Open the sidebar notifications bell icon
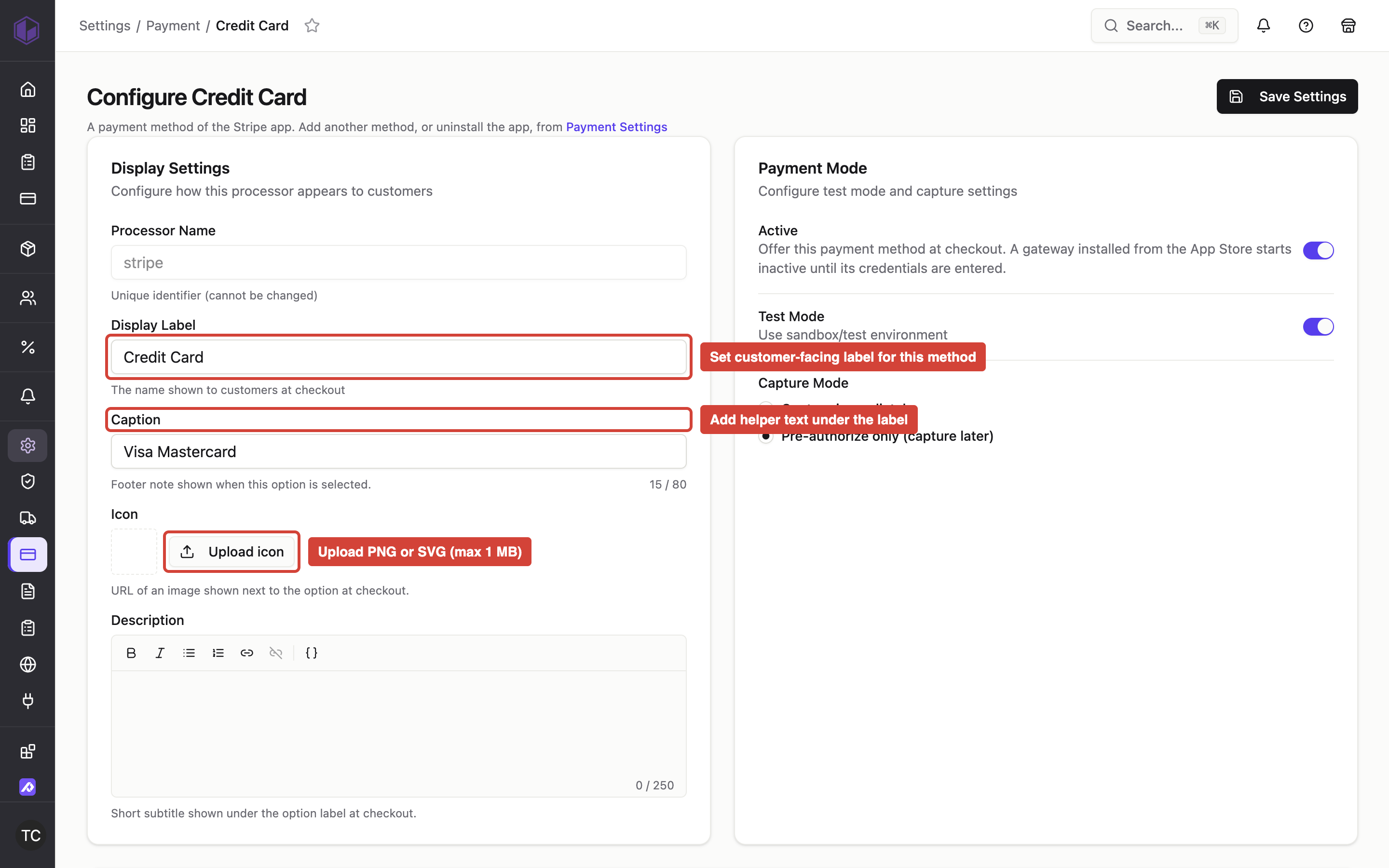This screenshot has width=1389, height=868. click(x=27, y=396)
